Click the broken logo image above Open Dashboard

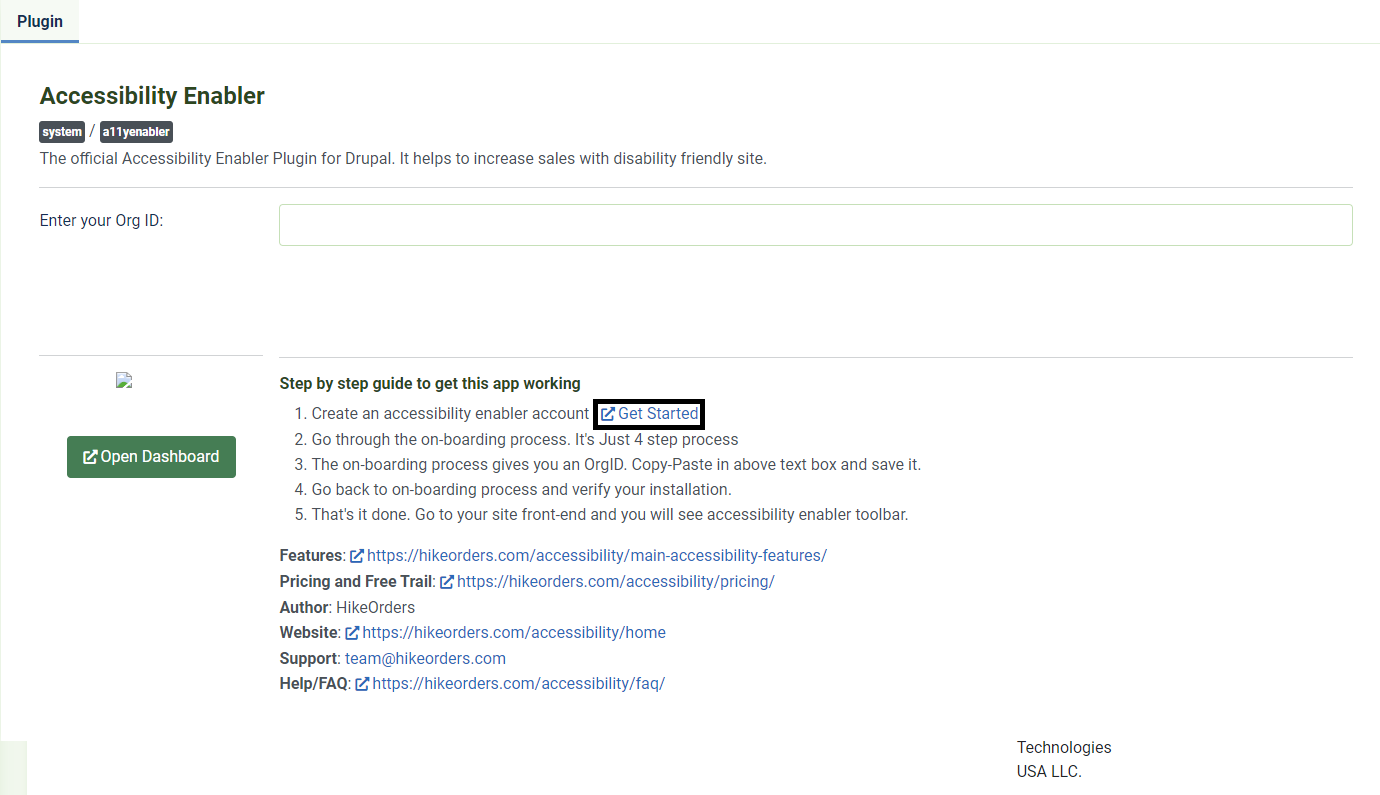[124, 380]
